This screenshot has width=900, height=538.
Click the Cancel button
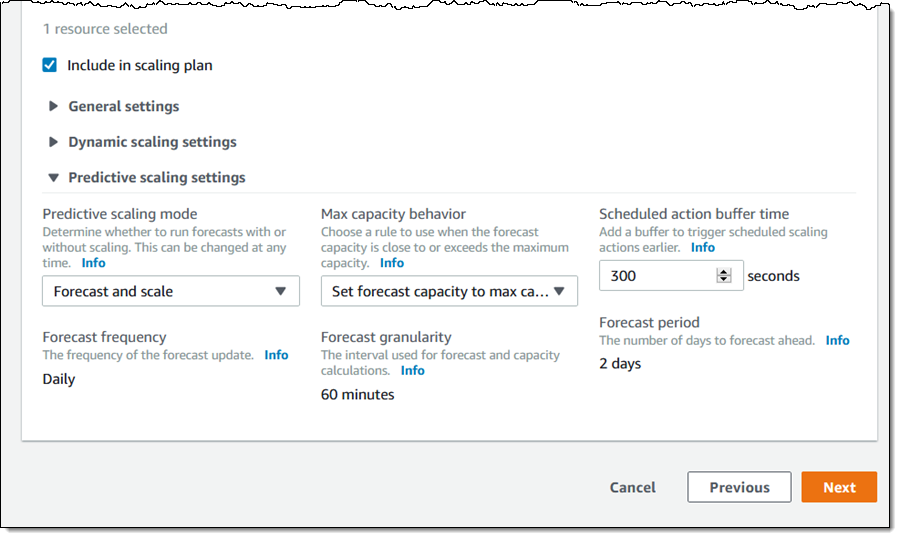click(x=633, y=487)
